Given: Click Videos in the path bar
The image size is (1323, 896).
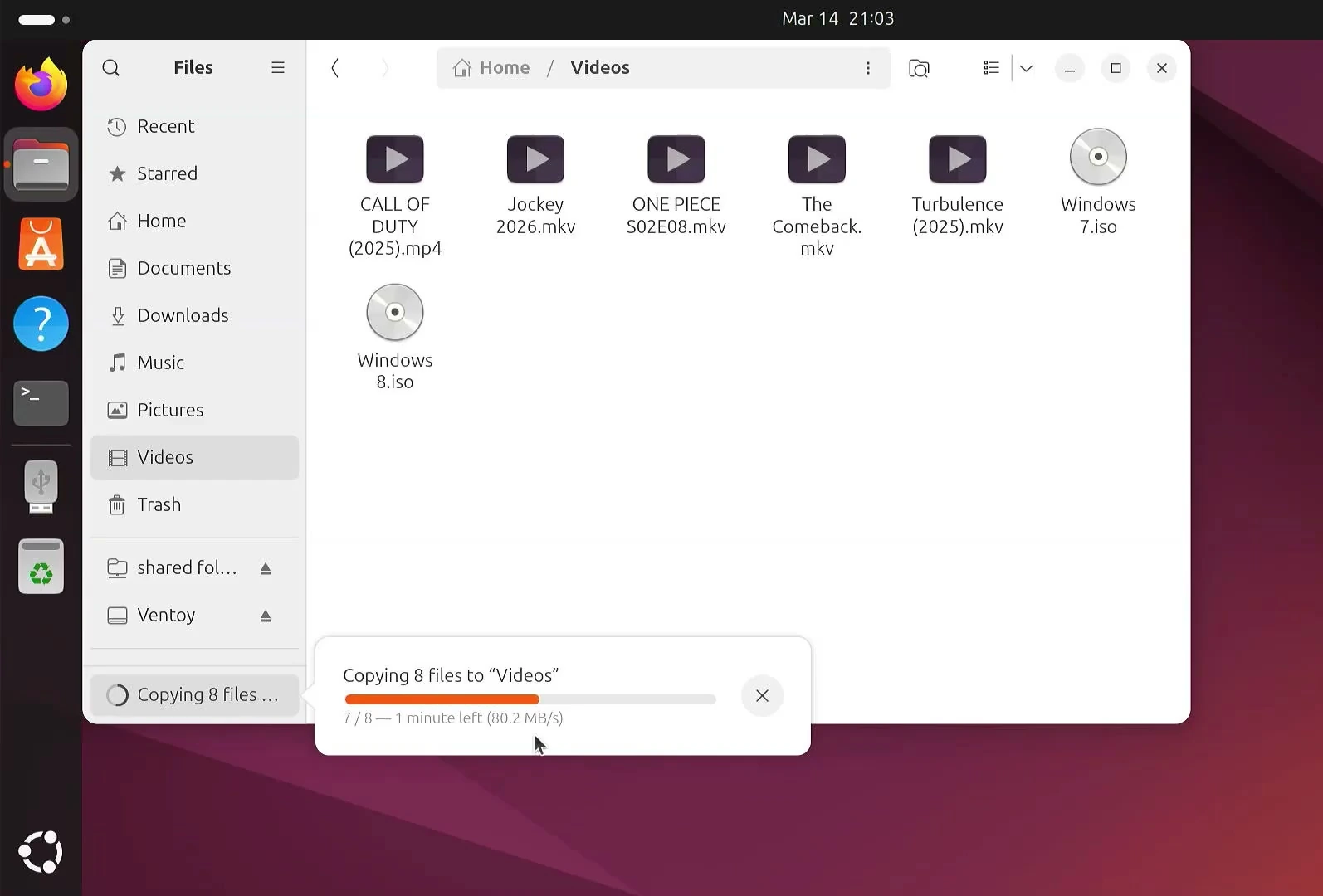Looking at the screenshot, I should click(x=600, y=68).
